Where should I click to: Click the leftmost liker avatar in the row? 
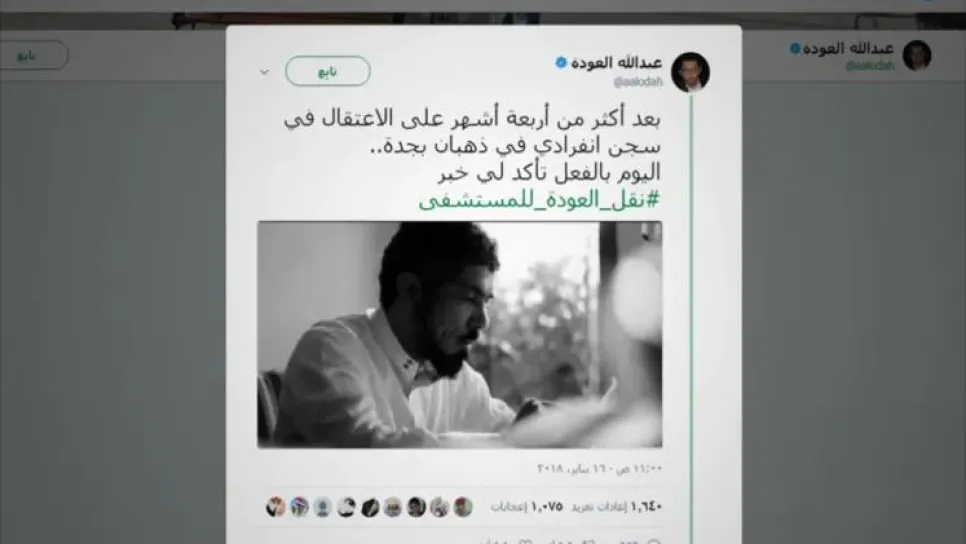(275, 507)
